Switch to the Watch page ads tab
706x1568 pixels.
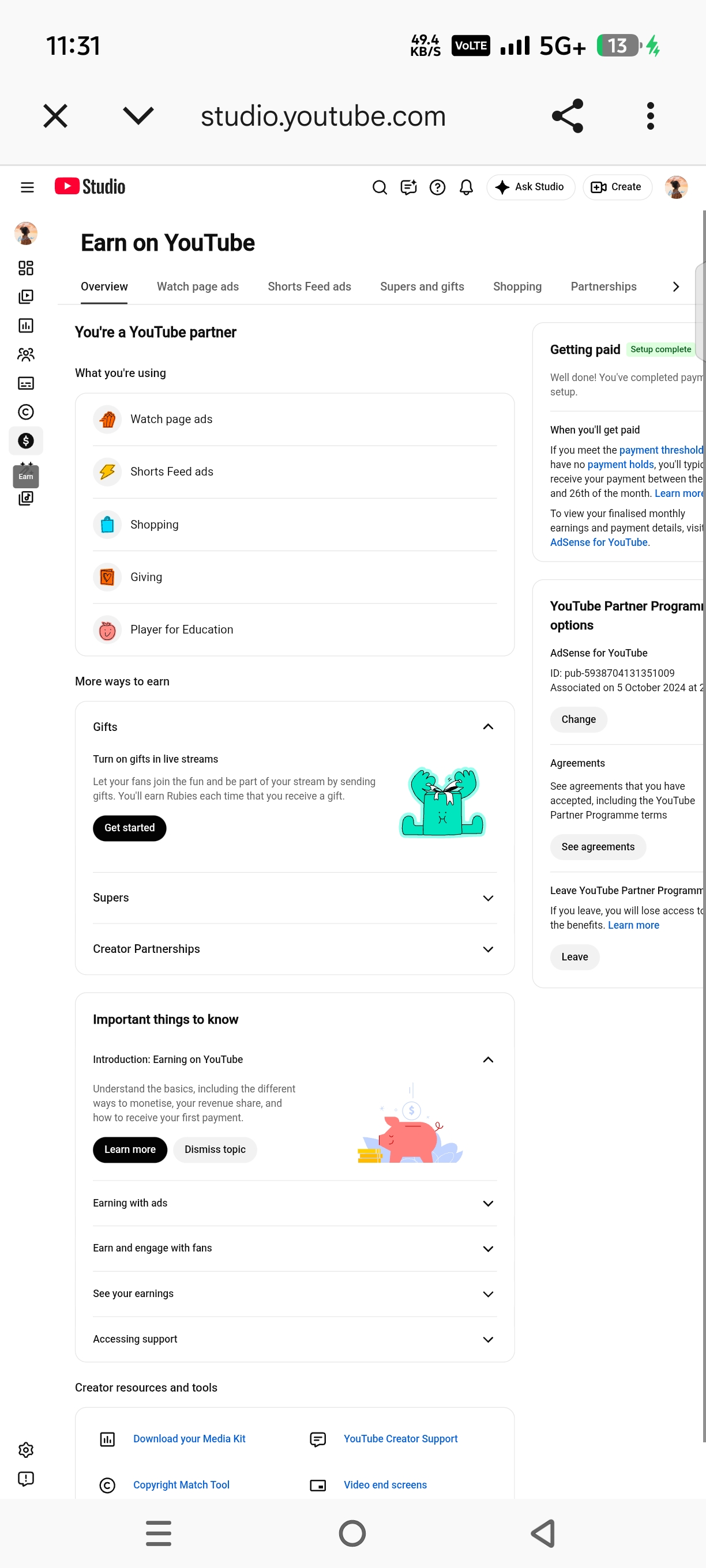(198, 287)
